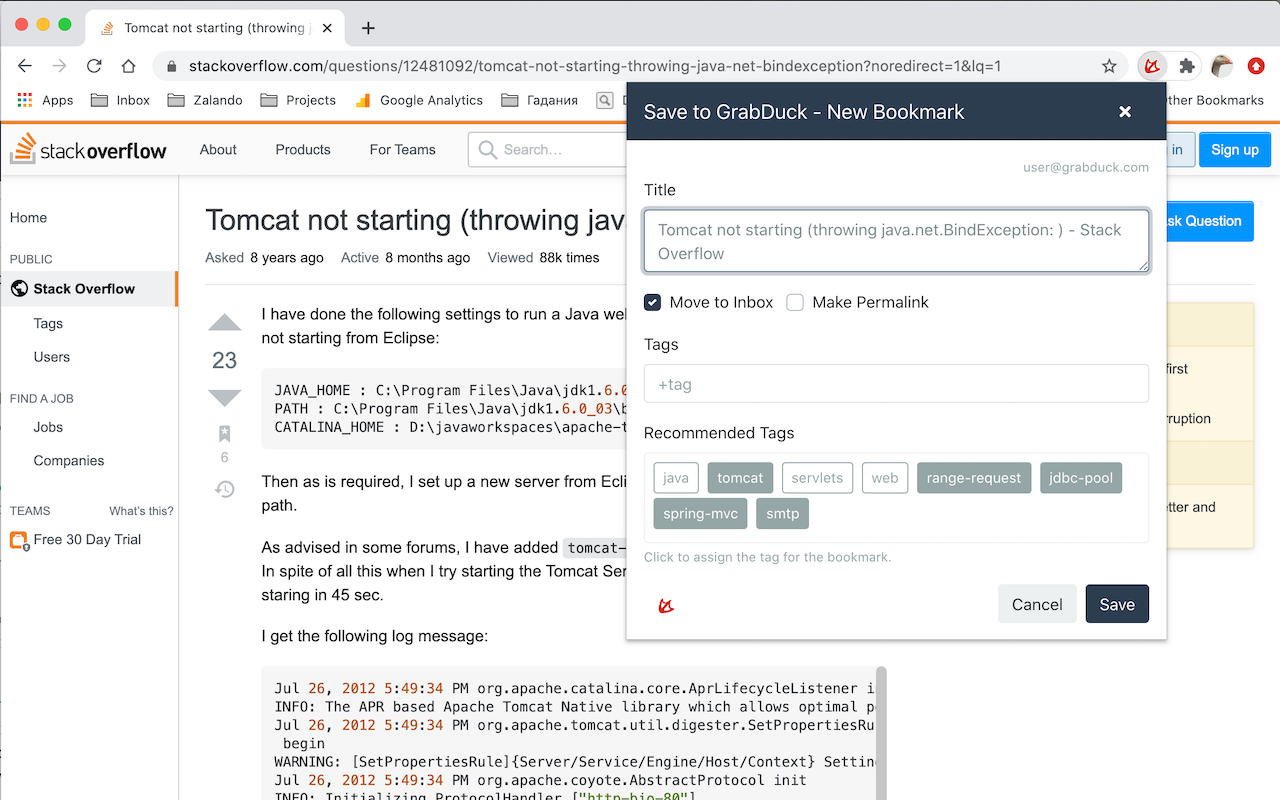Toggle the java recommended tag
The image size is (1280, 800).
(676, 478)
